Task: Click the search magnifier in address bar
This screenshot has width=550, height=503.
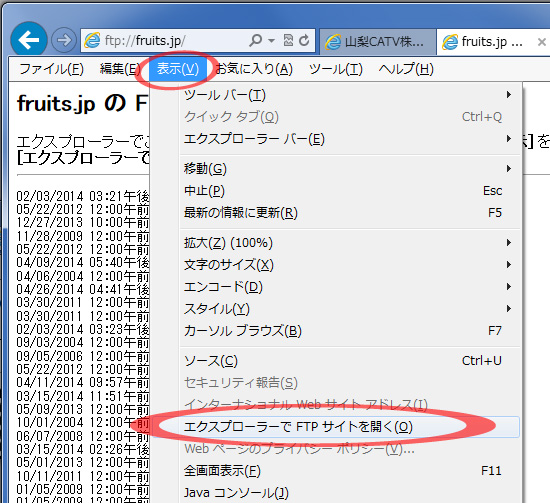Action: (255, 41)
